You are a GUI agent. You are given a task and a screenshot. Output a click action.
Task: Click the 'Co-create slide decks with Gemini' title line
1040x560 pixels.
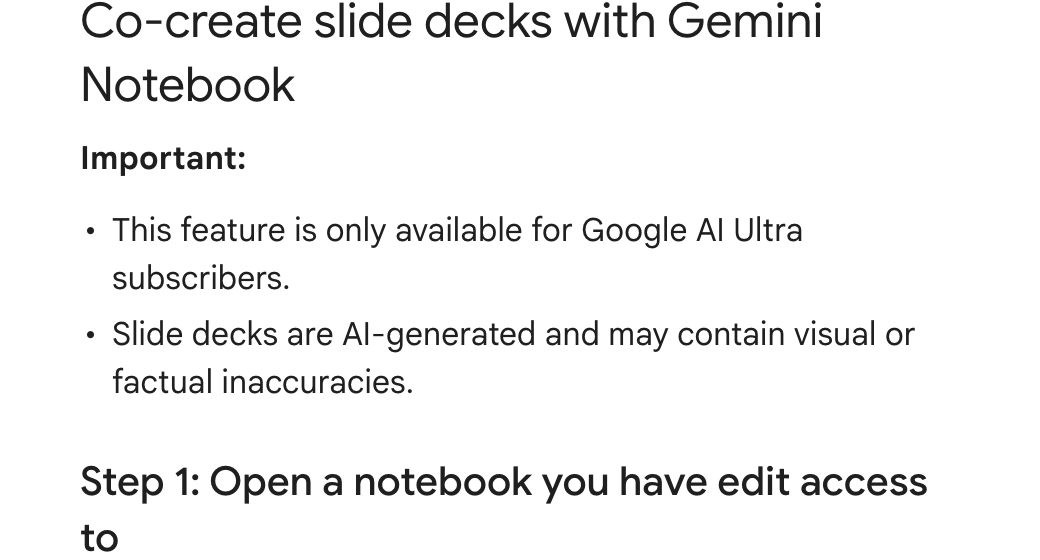pos(451,21)
